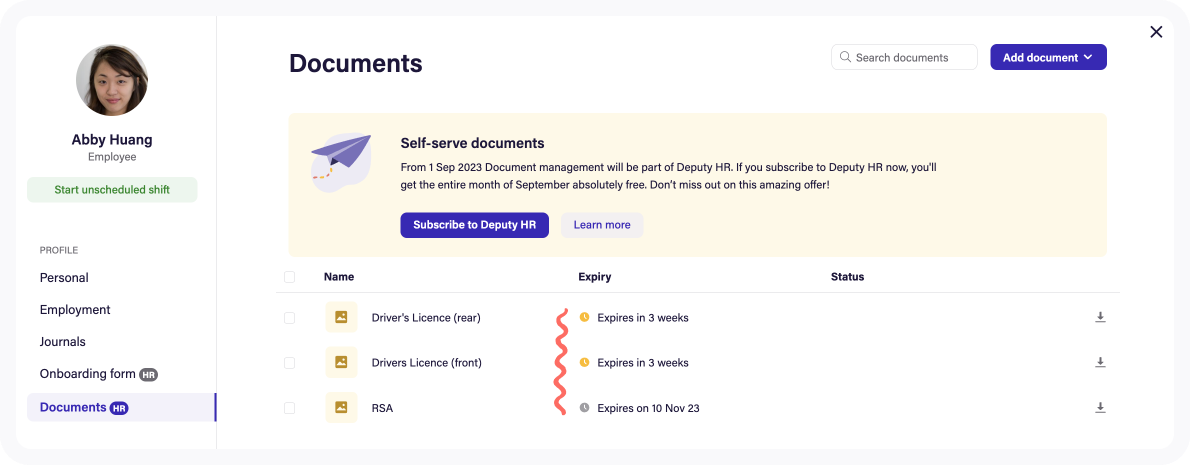Open the Drivers Licence (front) document name
1190x465 pixels.
tap(427, 363)
